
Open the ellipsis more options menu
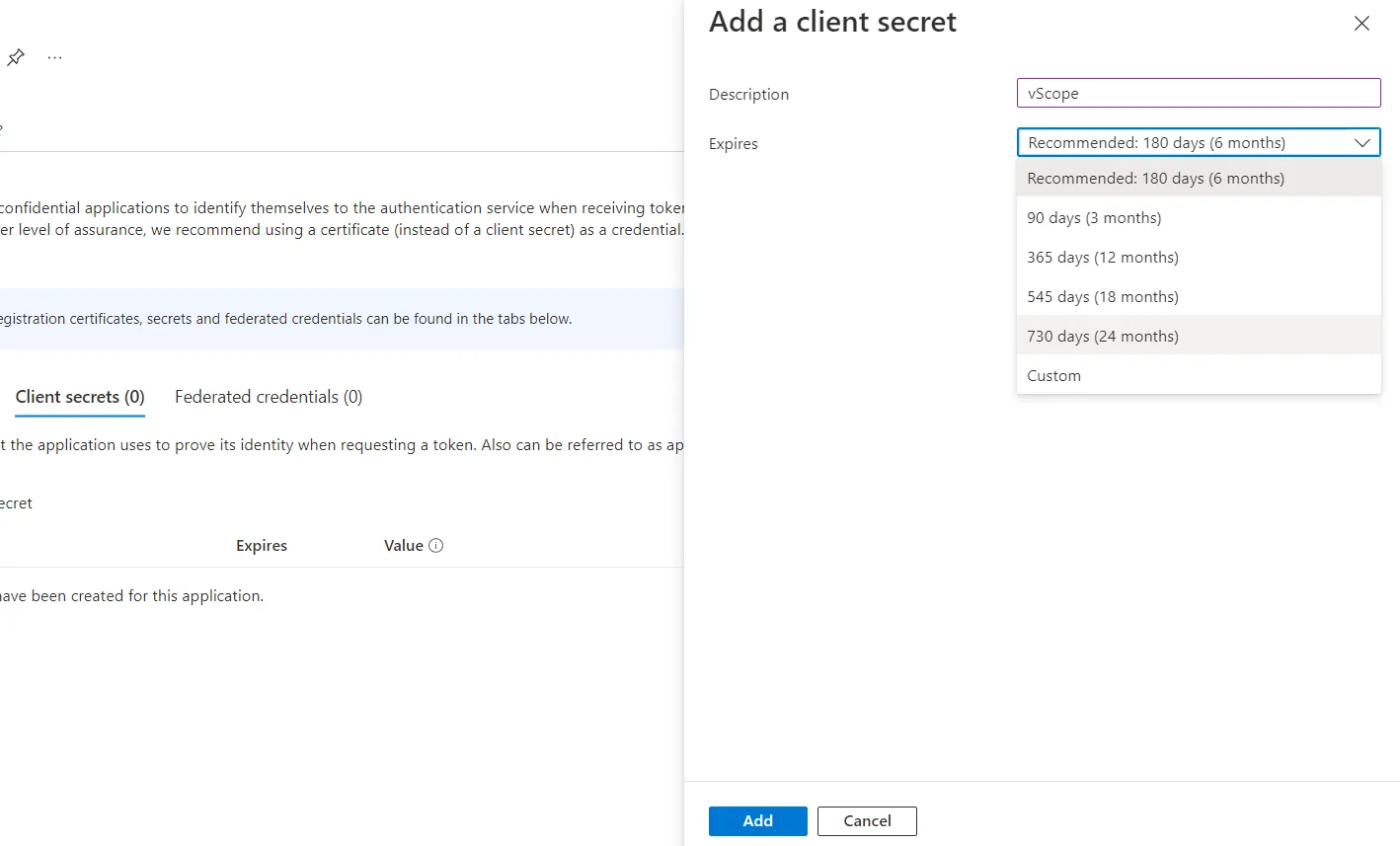[x=55, y=58]
